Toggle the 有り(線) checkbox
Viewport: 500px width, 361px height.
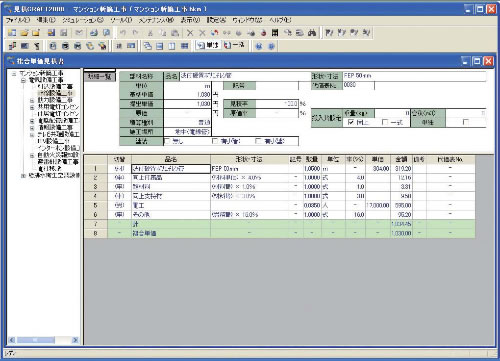[x=258, y=141]
